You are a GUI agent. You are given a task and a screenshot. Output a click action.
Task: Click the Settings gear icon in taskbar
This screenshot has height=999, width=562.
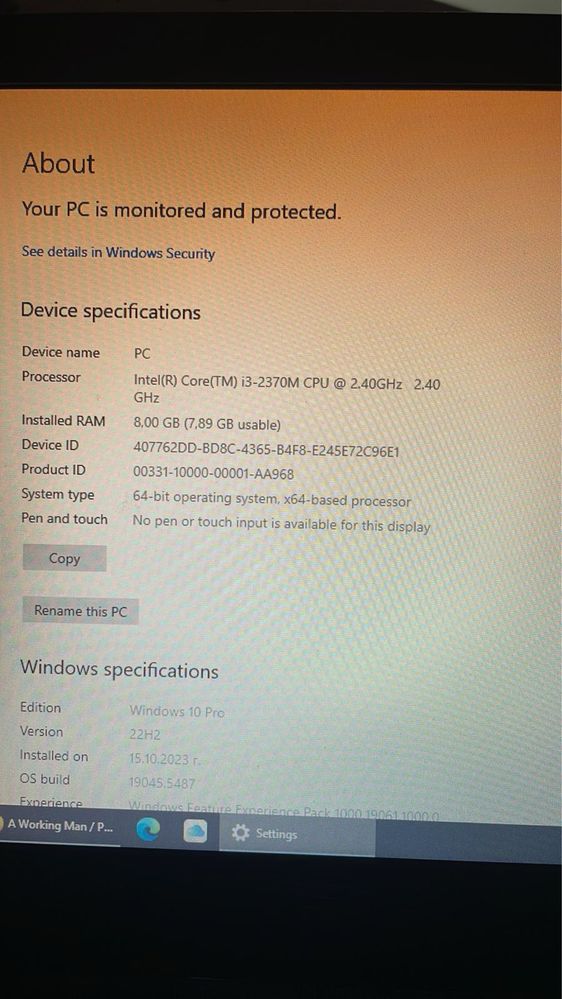(x=240, y=833)
